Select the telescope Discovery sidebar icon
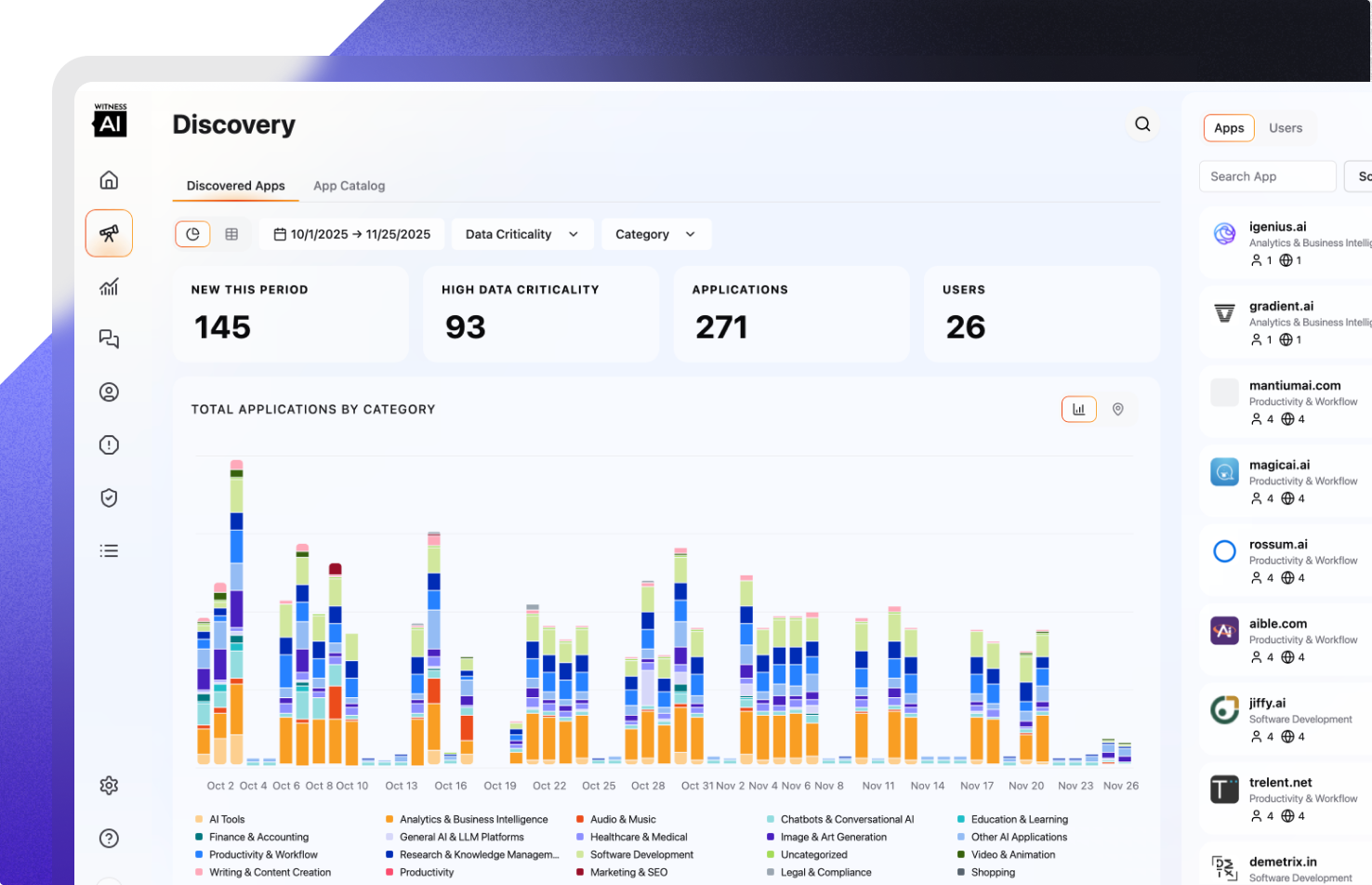Screen dimensions: 1372x885 (x=109, y=233)
